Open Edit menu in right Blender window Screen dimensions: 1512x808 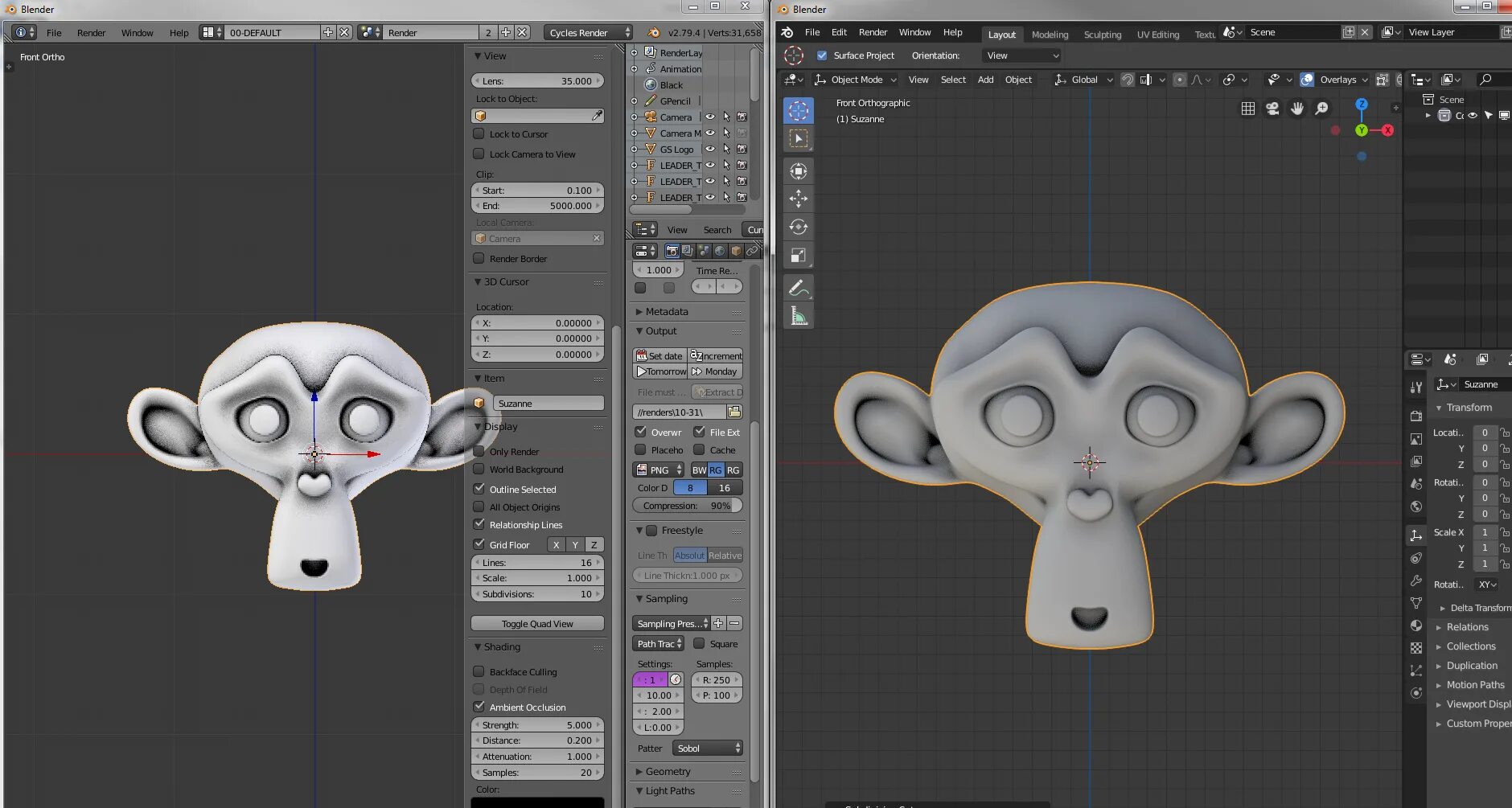point(839,32)
